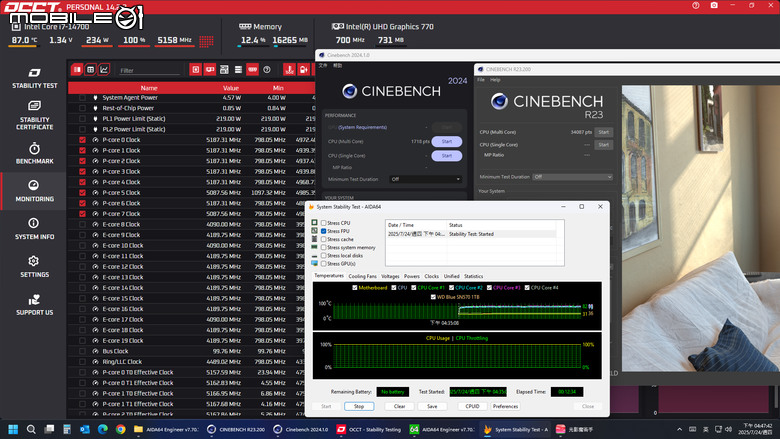Sort OCCT sensors by Name column header
The width and height of the screenshot is (780, 439).
point(149,88)
